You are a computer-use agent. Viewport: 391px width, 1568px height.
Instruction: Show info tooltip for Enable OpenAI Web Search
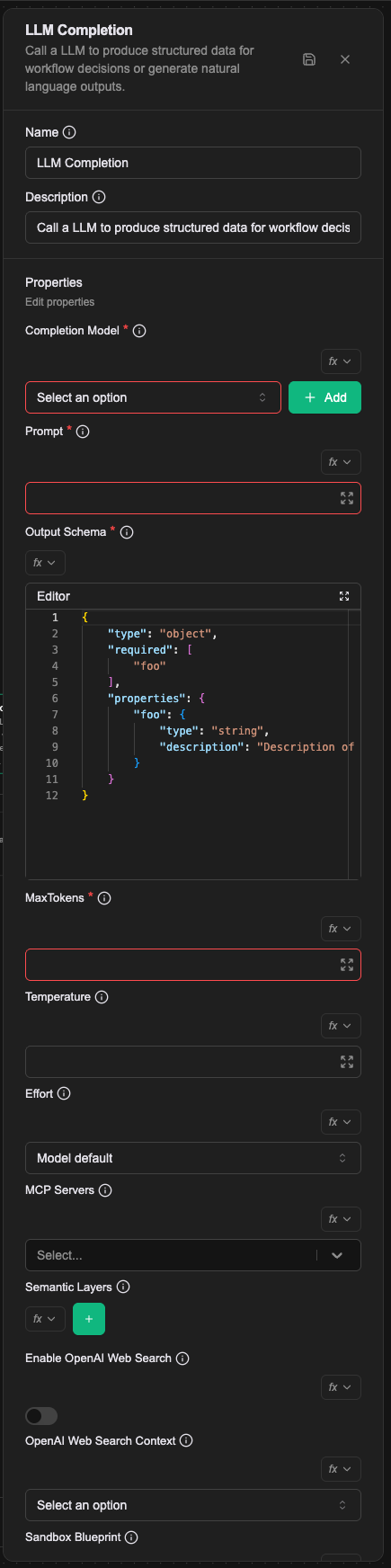tap(182, 1359)
